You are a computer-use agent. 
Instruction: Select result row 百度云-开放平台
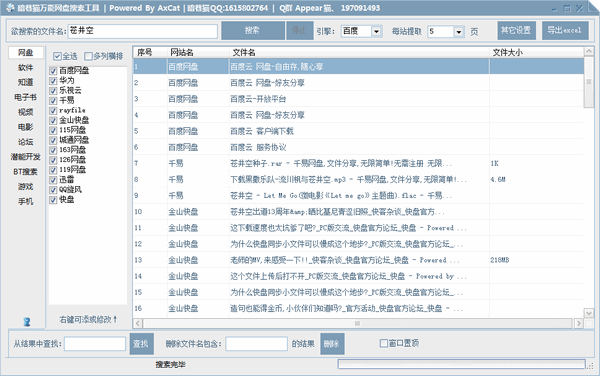[359, 99]
